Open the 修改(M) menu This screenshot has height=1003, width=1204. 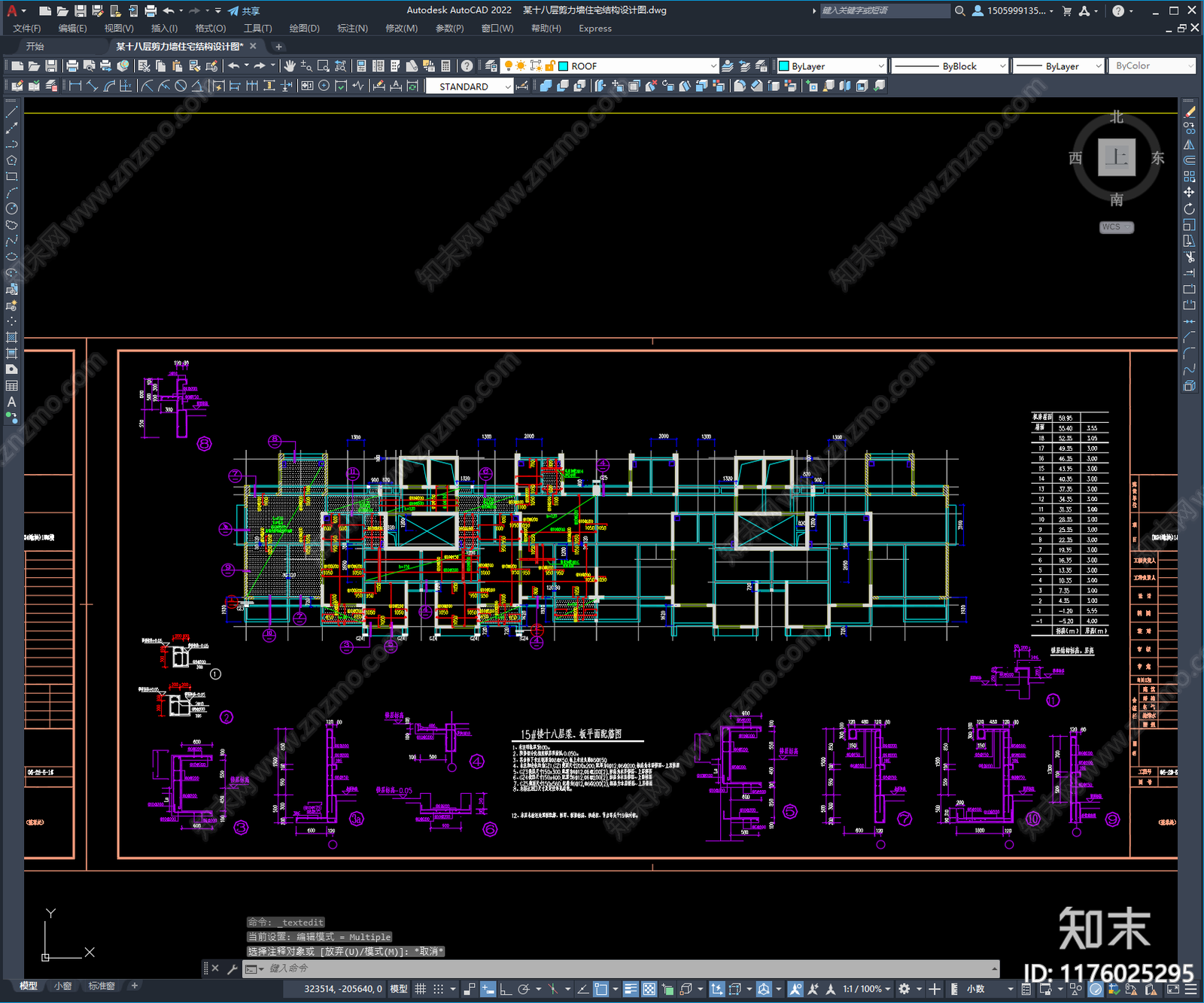(x=401, y=29)
